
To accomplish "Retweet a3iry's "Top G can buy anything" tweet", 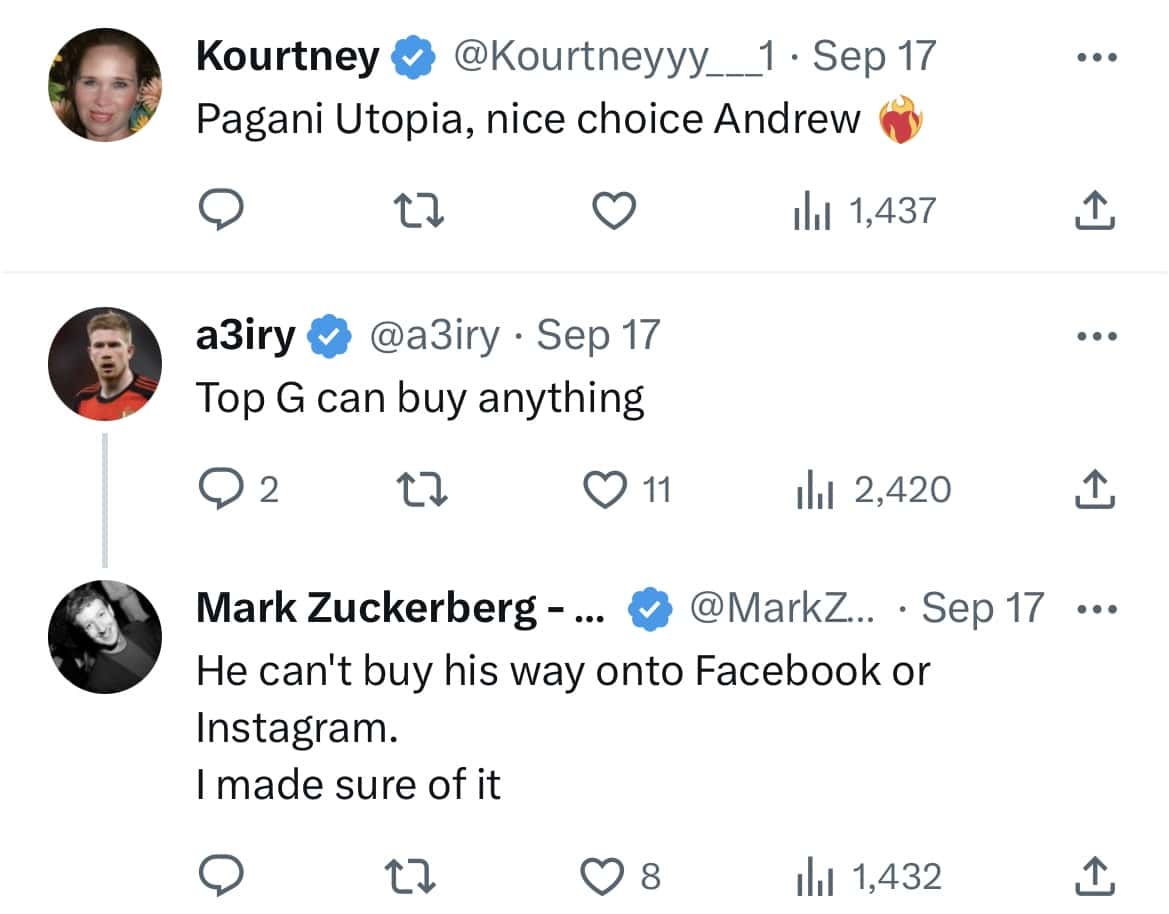I will (421, 489).
